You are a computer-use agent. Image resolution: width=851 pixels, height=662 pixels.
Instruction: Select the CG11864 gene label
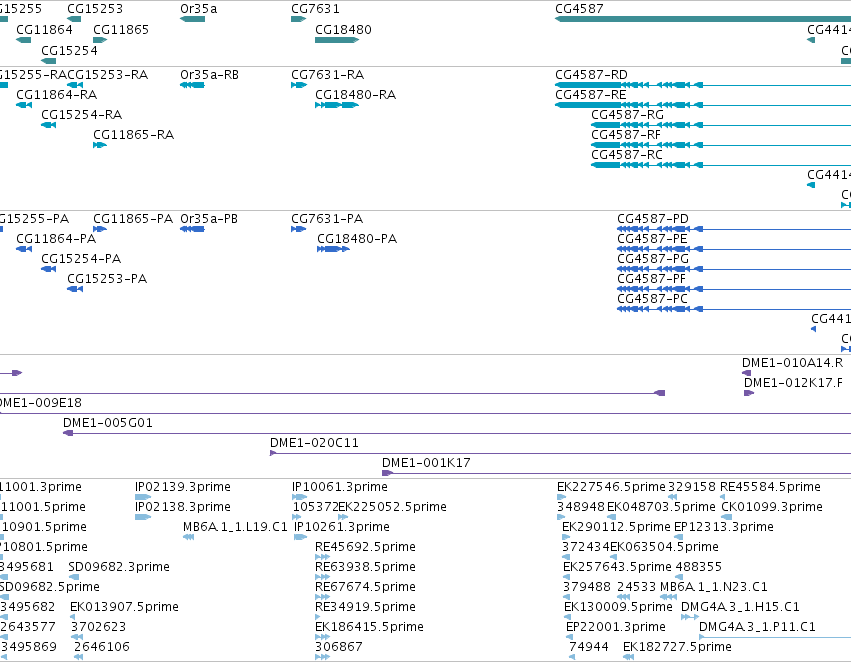pos(45,29)
